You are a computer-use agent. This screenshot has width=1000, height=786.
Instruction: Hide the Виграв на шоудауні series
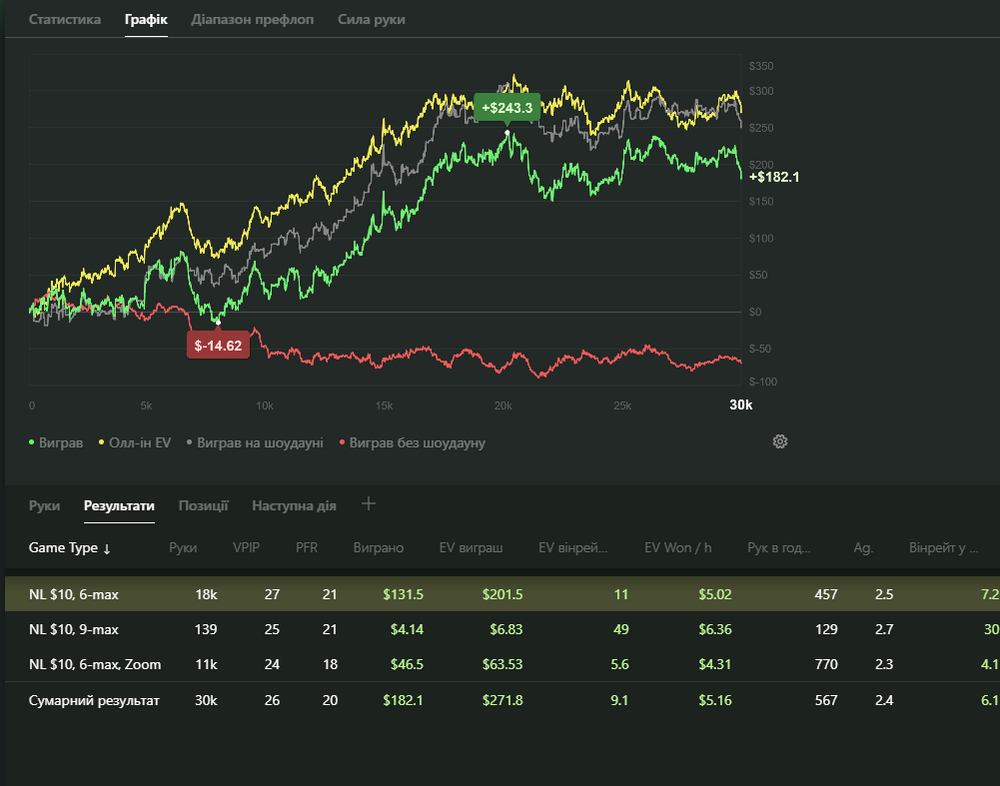[x=254, y=442]
